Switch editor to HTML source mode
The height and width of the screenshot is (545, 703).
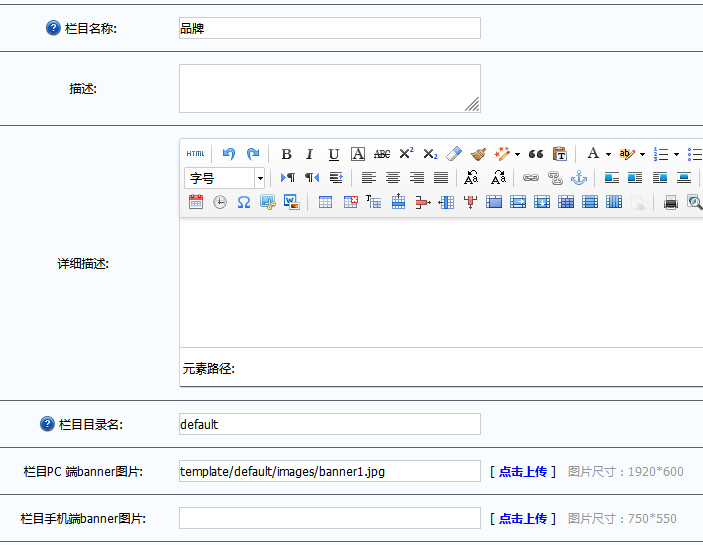(195, 154)
